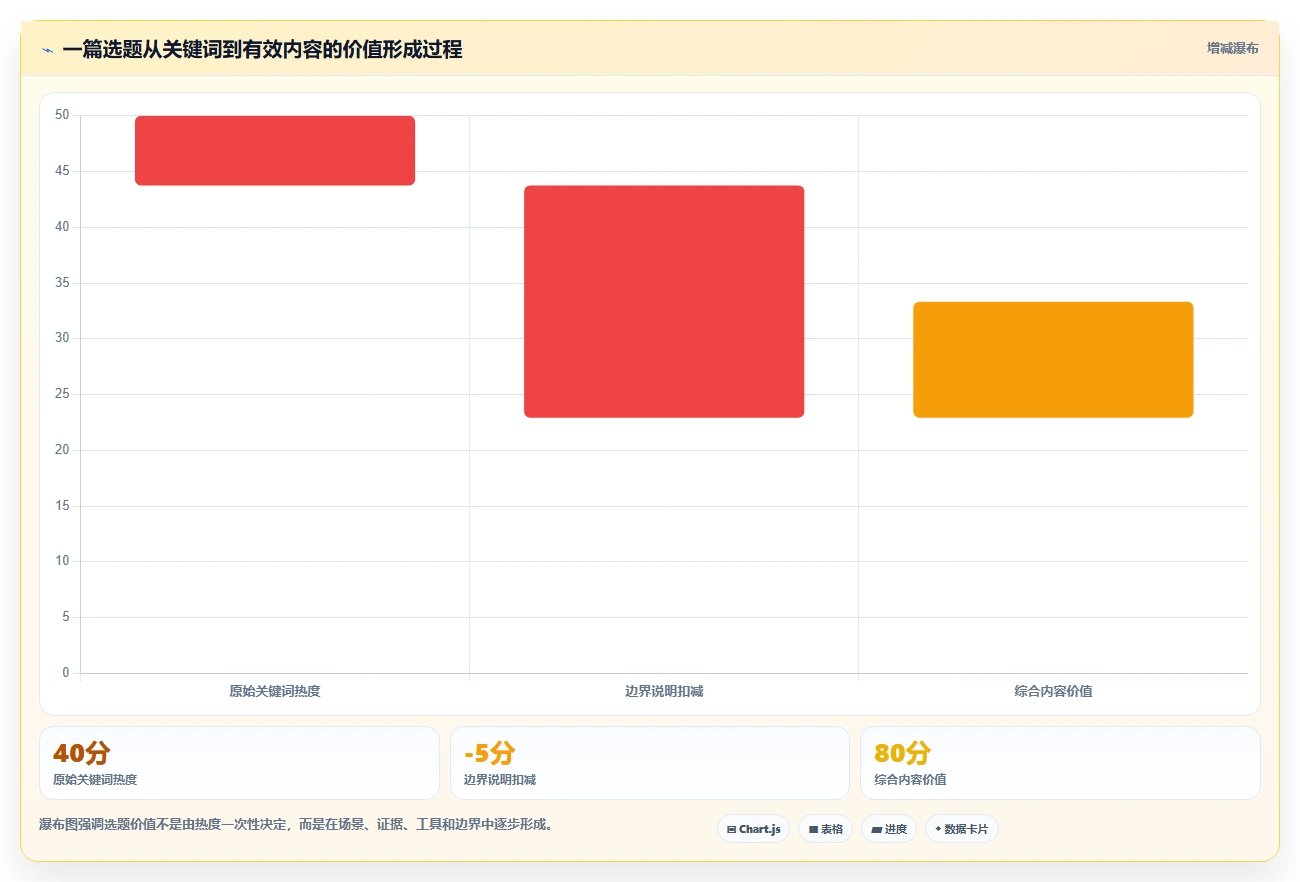Click the 80分 score value
Viewport: 1300px width, 882px height.
(x=903, y=753)
